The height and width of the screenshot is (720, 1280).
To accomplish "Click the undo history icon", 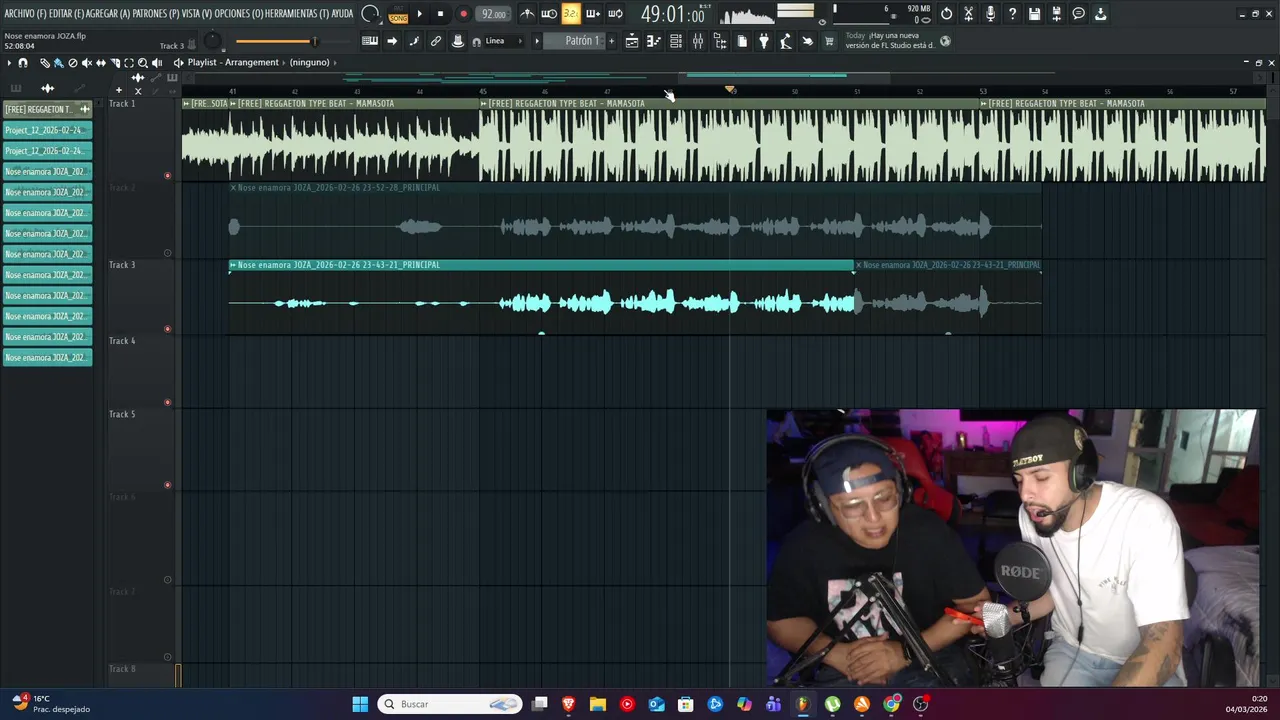I will click(946, 14).
